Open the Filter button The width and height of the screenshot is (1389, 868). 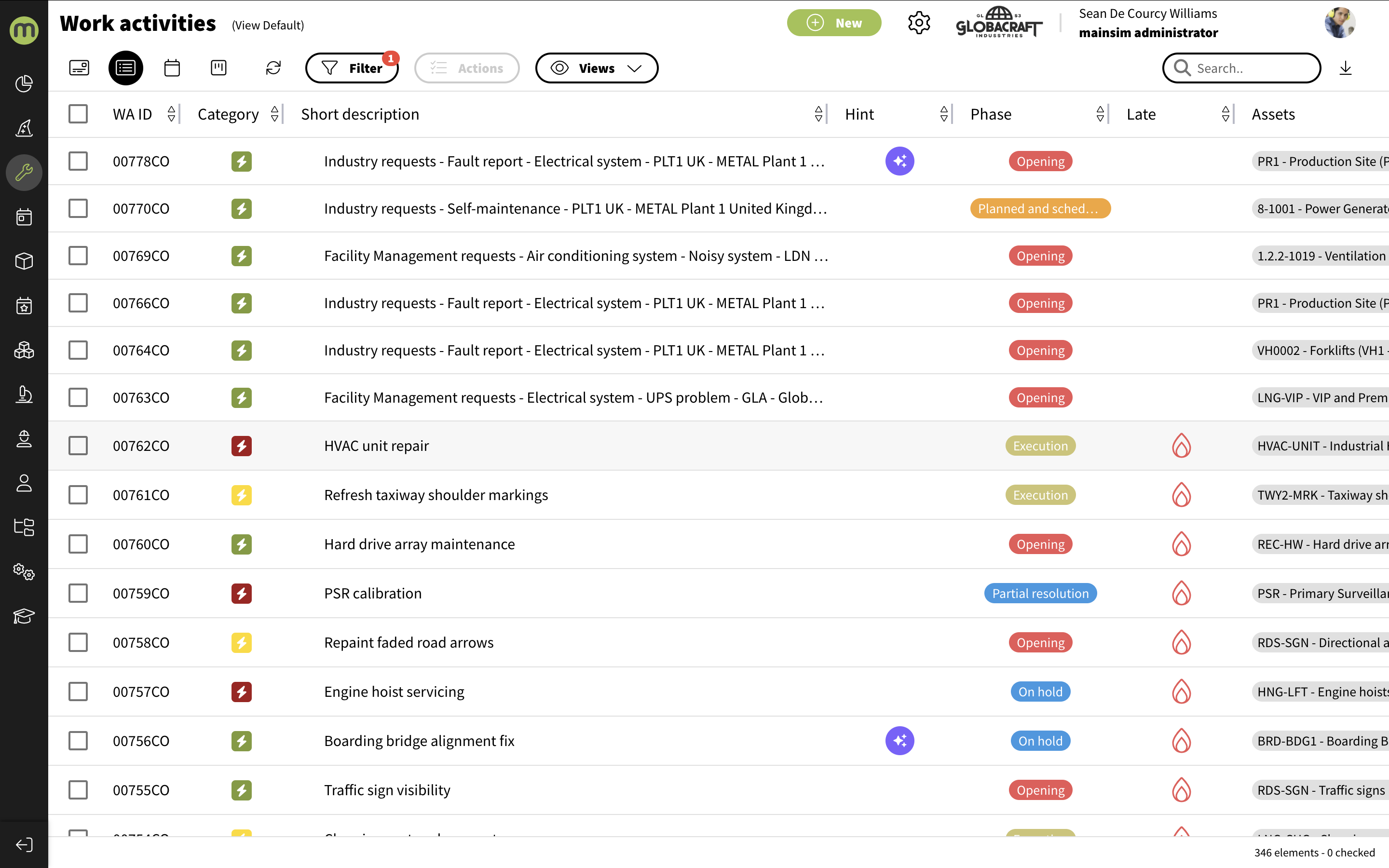click(x=352, y=68)
